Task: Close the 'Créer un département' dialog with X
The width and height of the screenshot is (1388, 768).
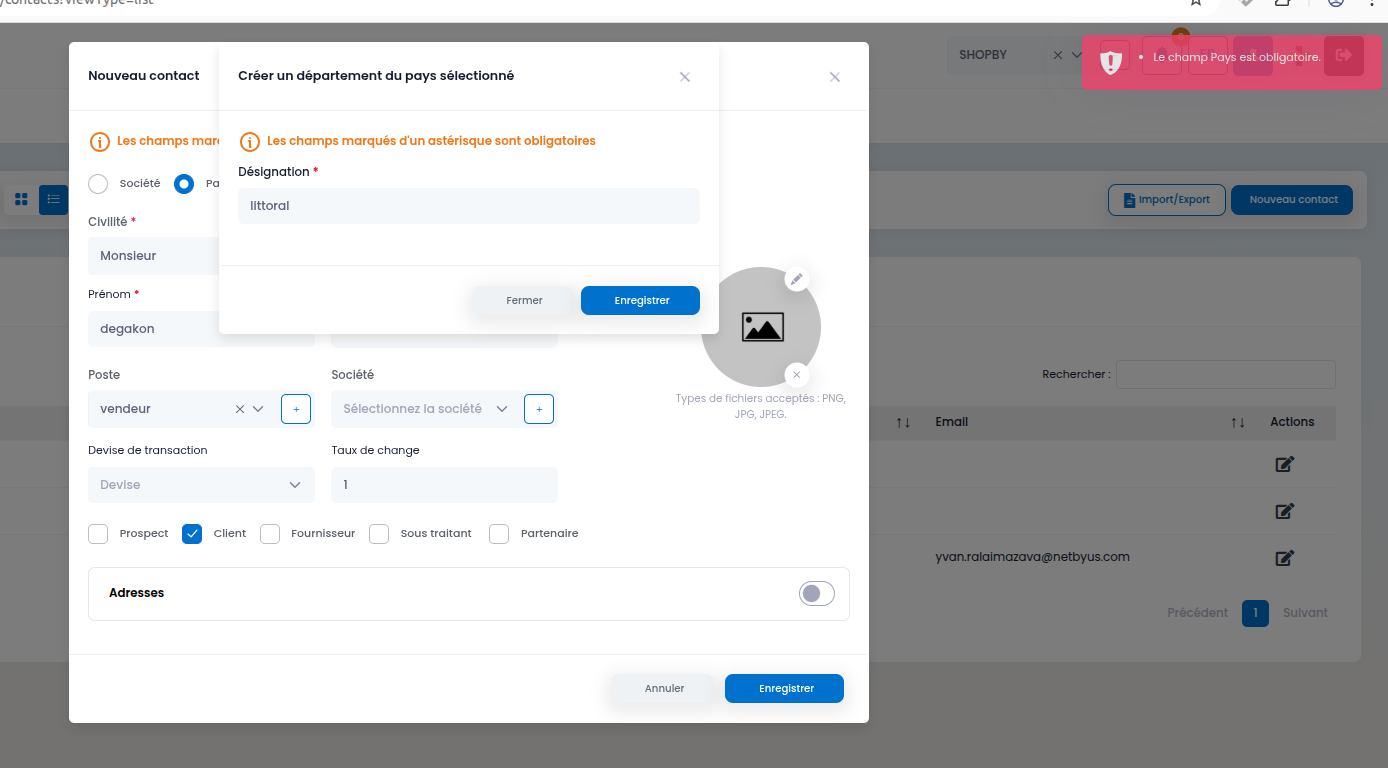Action: (685, 77)
